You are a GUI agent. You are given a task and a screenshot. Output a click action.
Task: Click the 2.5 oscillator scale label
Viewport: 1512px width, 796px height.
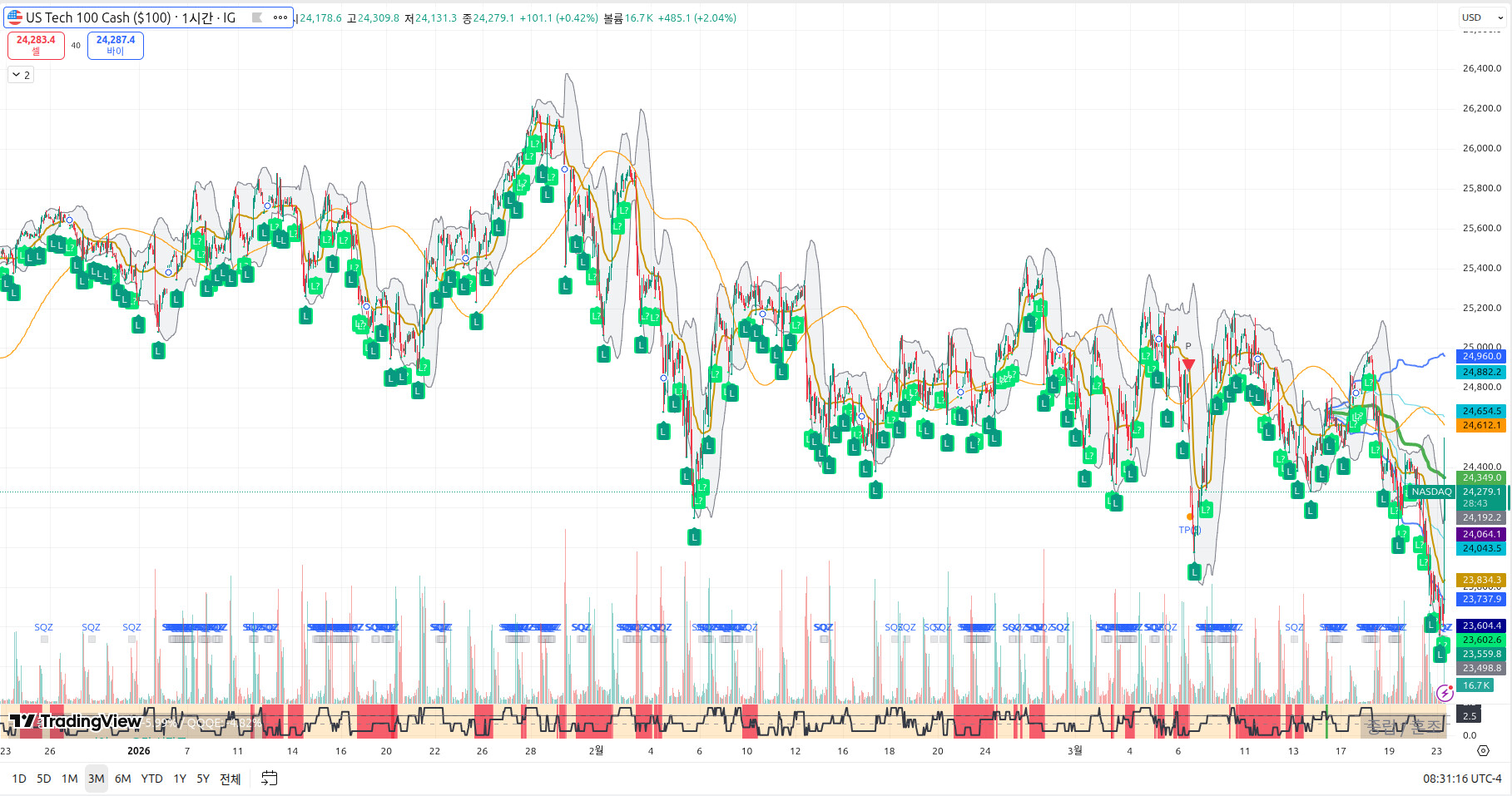tap(1470, 716)
